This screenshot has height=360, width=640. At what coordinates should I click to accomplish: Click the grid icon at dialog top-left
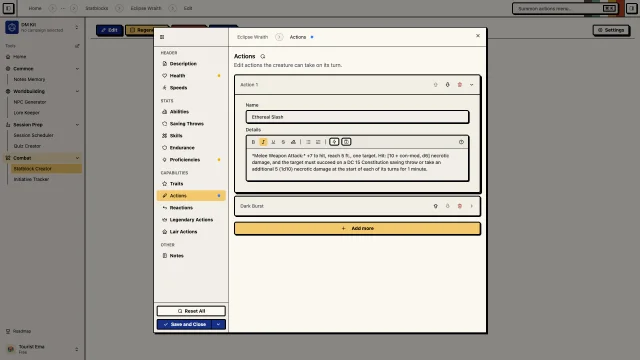point(162,37)
